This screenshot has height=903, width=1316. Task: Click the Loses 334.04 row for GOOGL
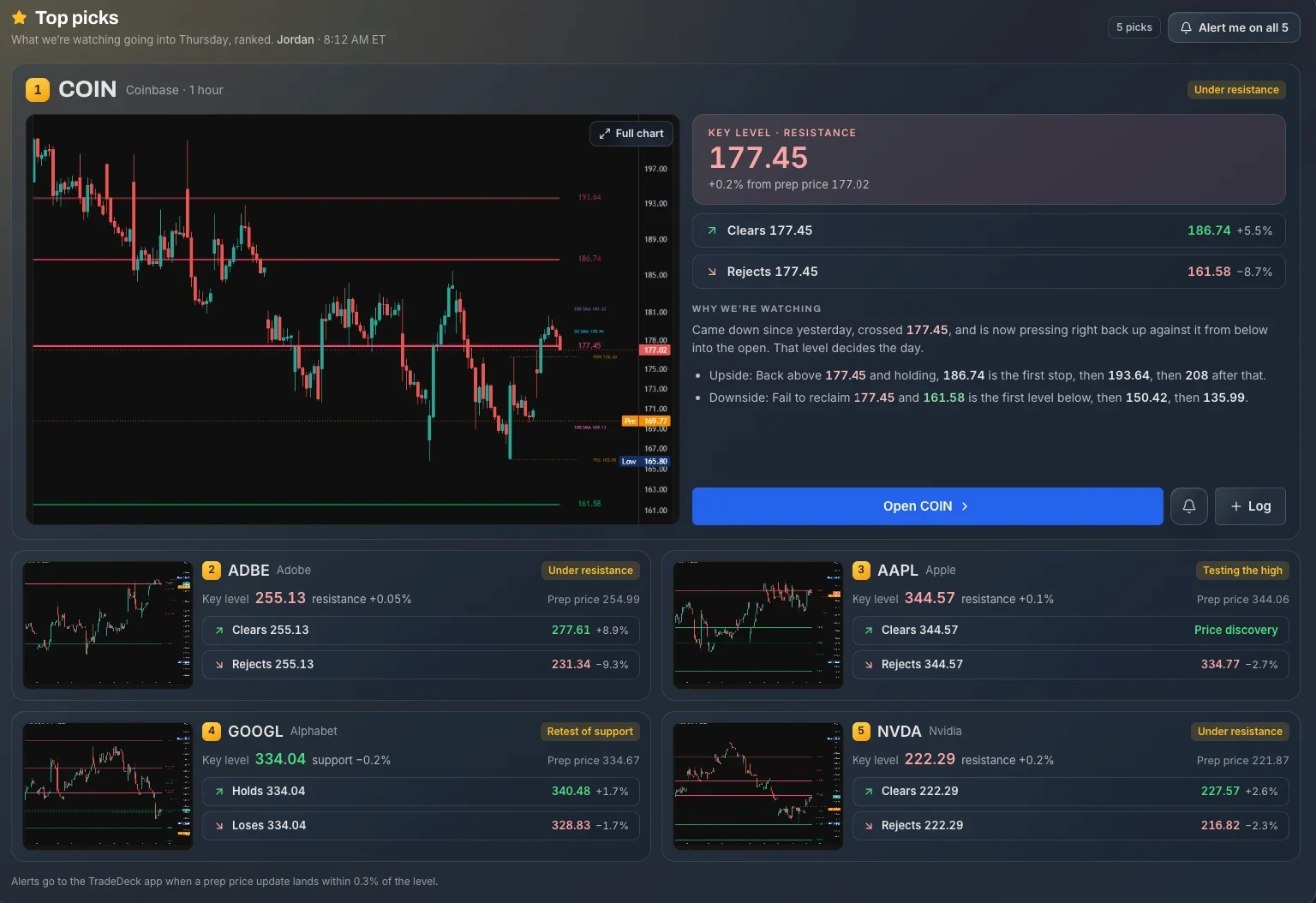(421, 825)
